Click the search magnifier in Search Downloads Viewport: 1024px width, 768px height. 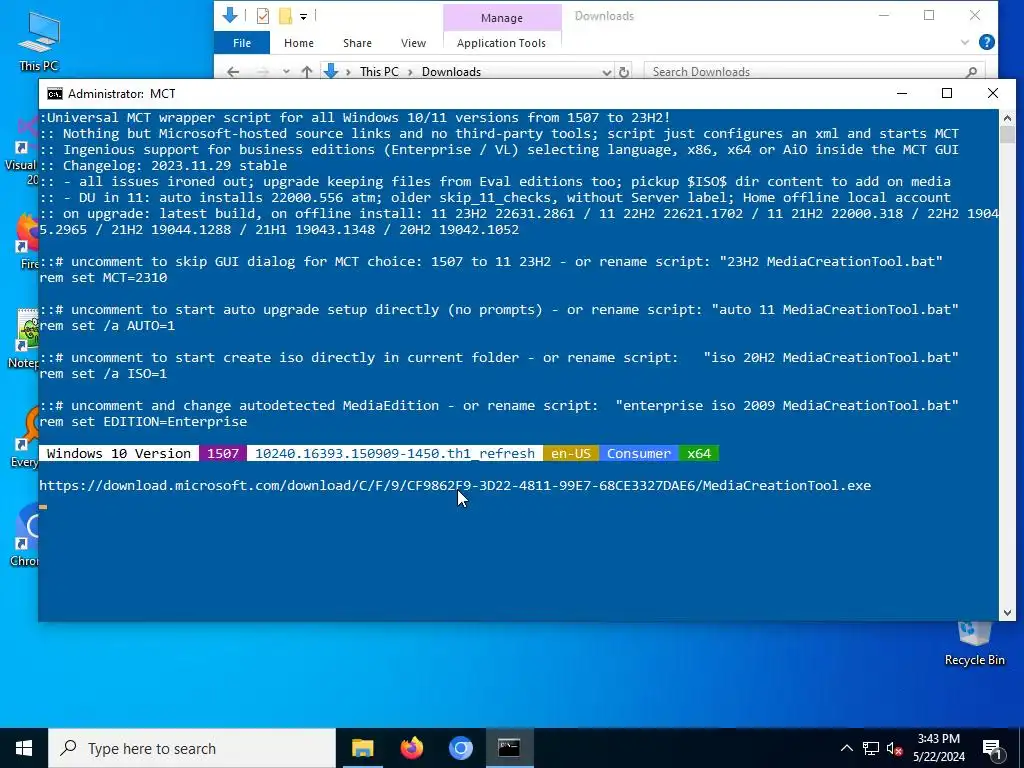coord(971,72)
